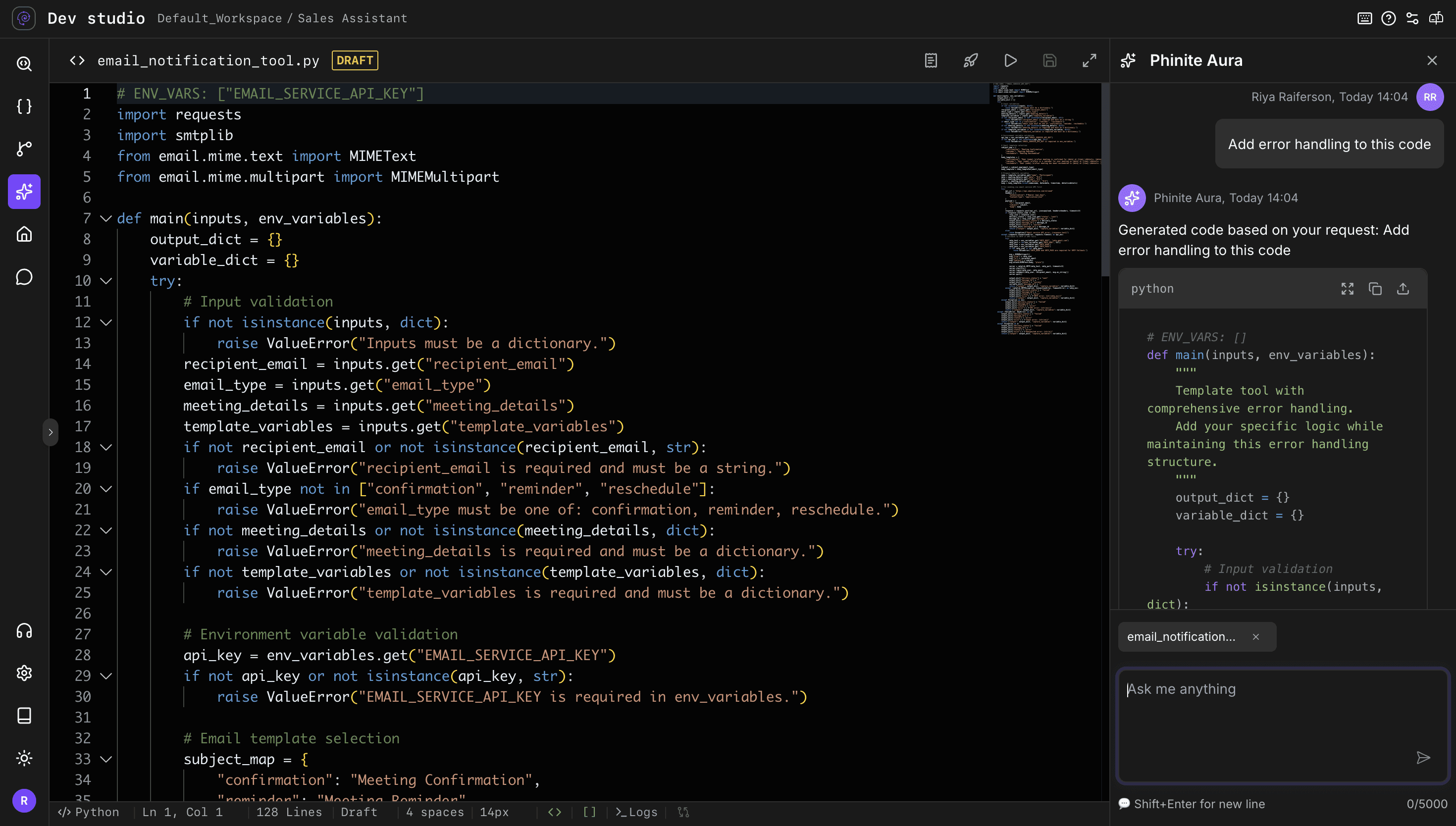Close the Phinite Aura panel
The image size is (1456, 826).
1432,61
